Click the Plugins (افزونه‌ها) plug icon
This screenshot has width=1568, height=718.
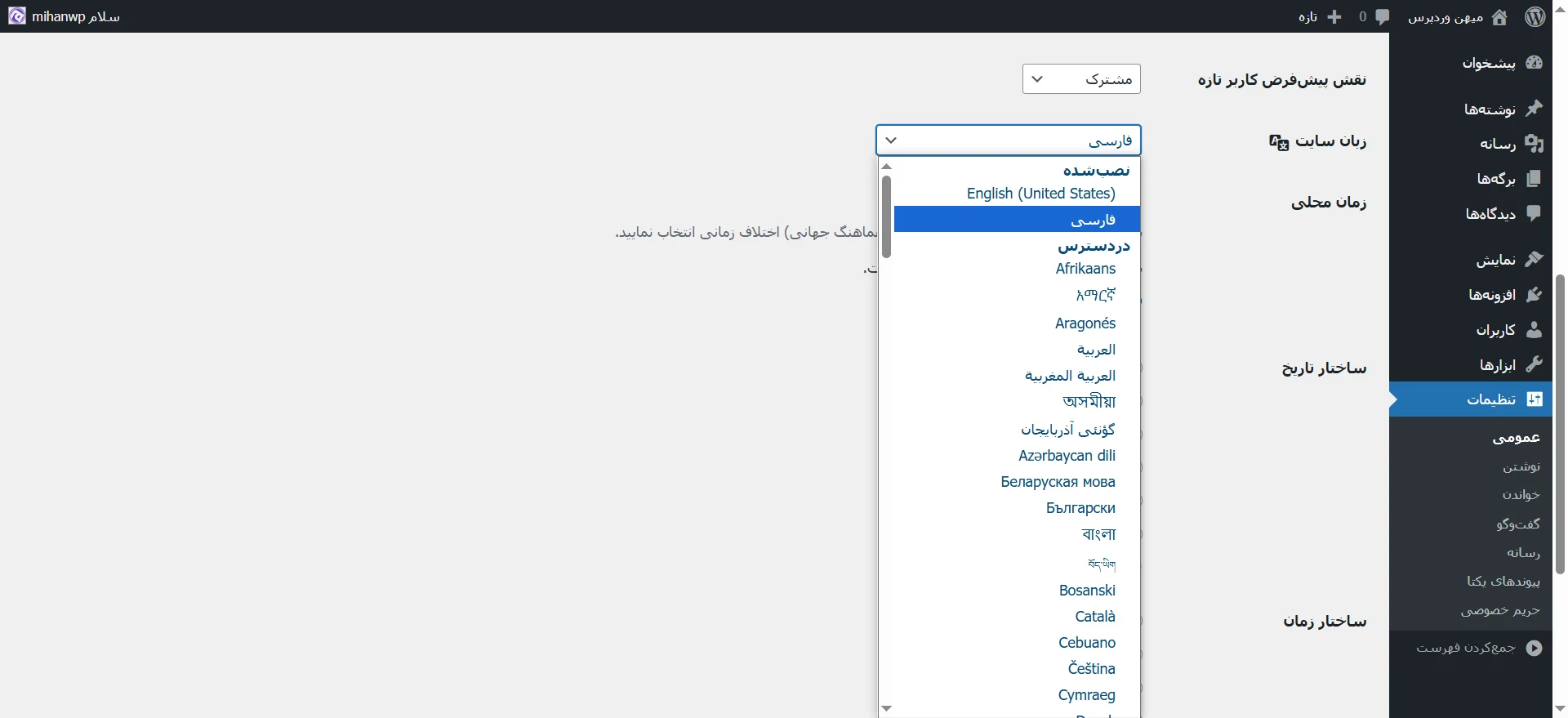[1535, 295]
